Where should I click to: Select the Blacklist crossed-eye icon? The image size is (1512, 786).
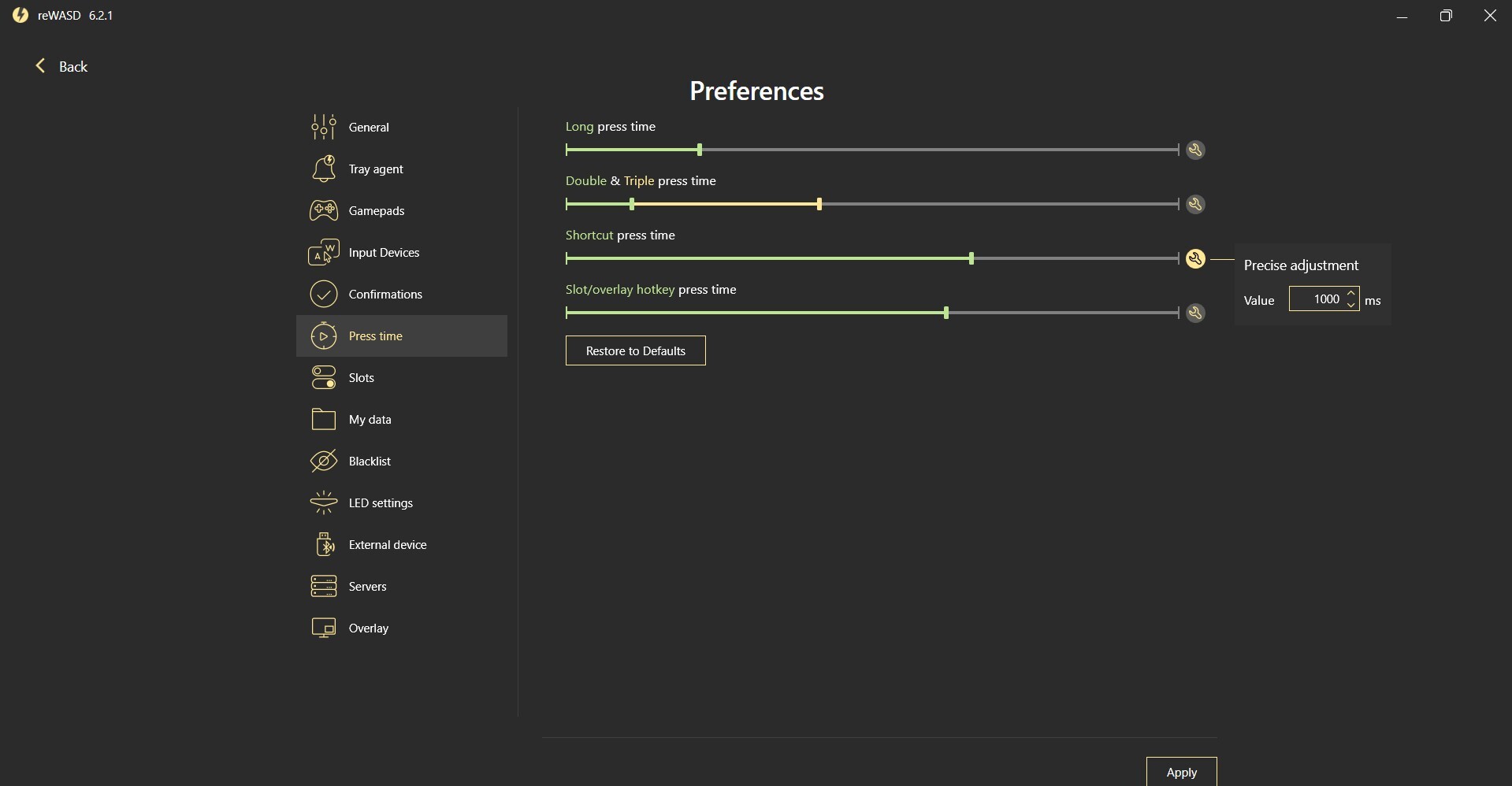(x=324, y=462)
